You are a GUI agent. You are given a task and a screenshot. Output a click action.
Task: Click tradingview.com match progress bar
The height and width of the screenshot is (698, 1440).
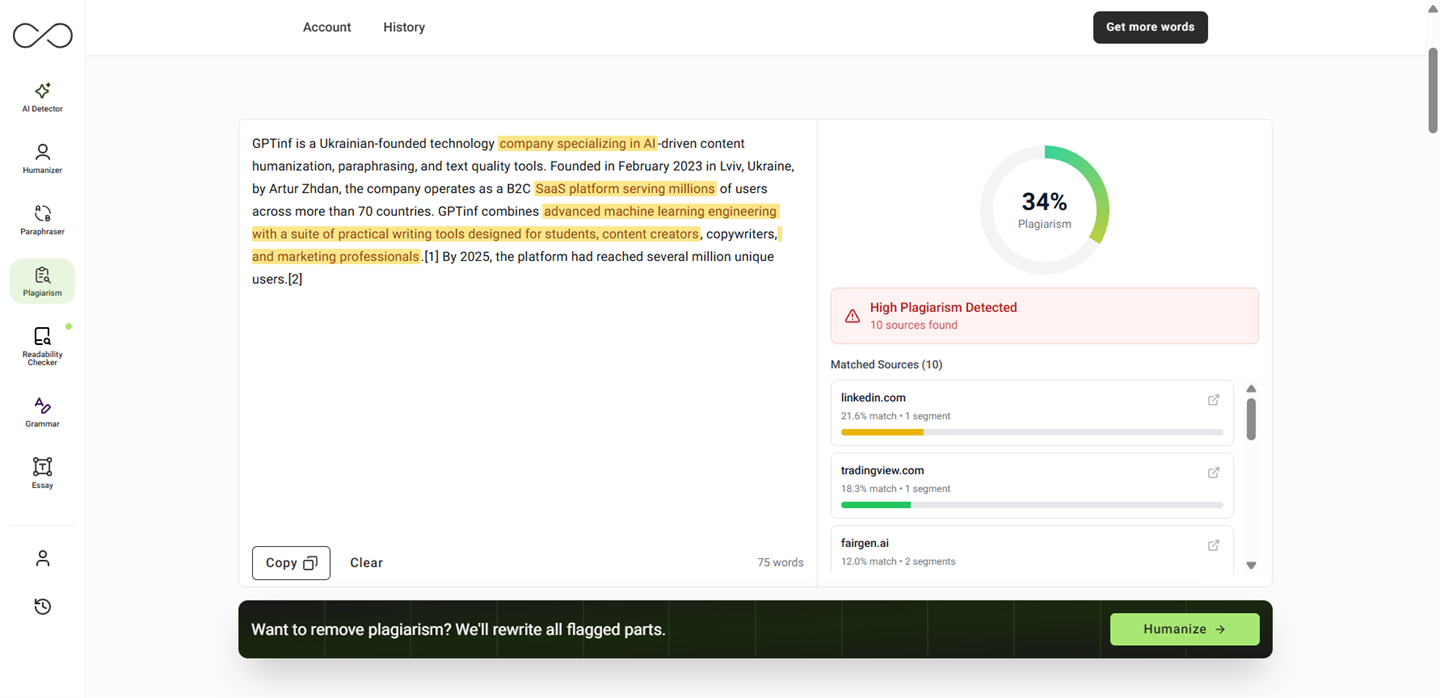pyautogui.click(x=1032, y=505)
